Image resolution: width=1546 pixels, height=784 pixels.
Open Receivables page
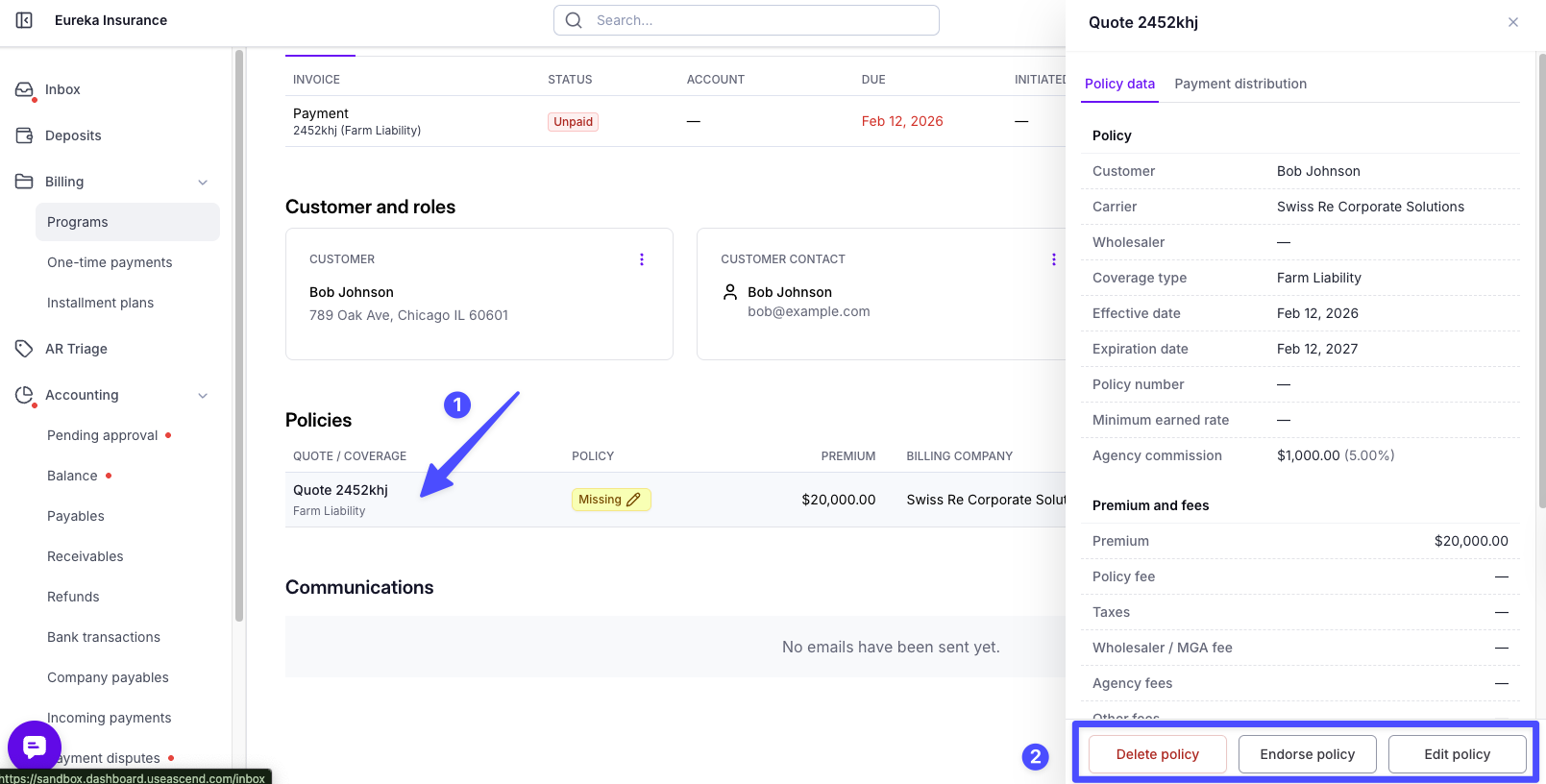point(86,556)
